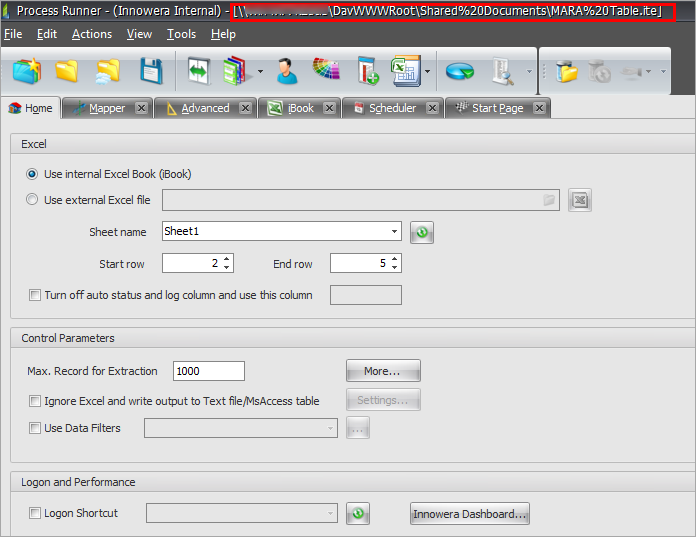Tick Ignore Excel and write output checkbox
Screen dimensions: 696x537
click(35, 401)
